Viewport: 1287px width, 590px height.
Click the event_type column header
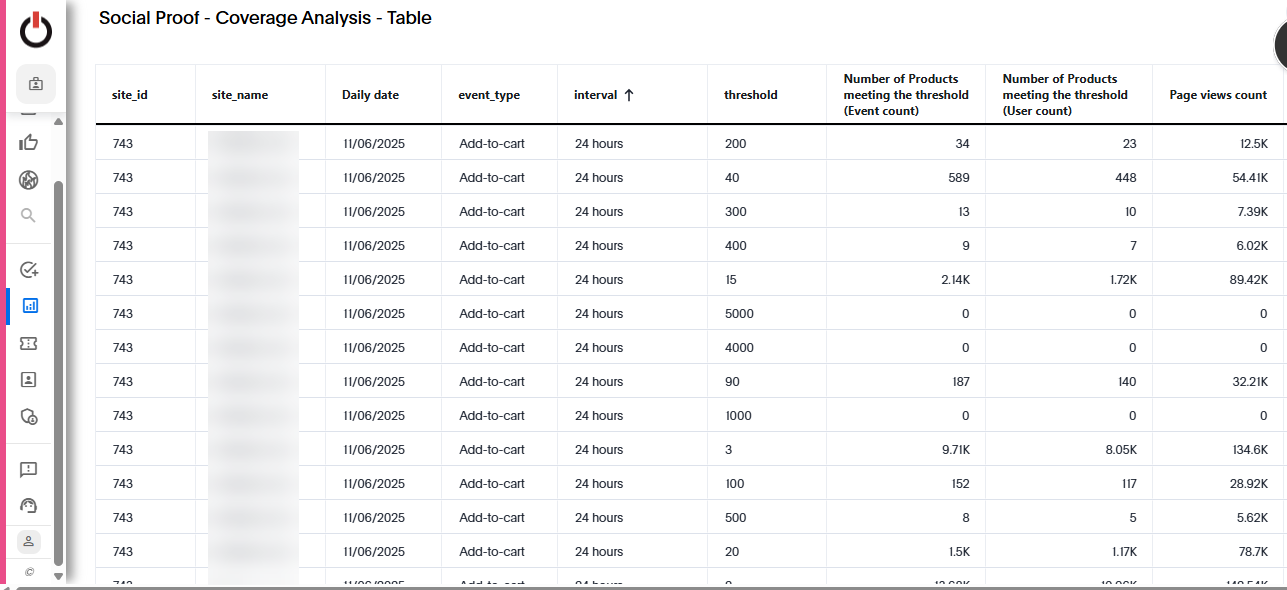point(489,95)
